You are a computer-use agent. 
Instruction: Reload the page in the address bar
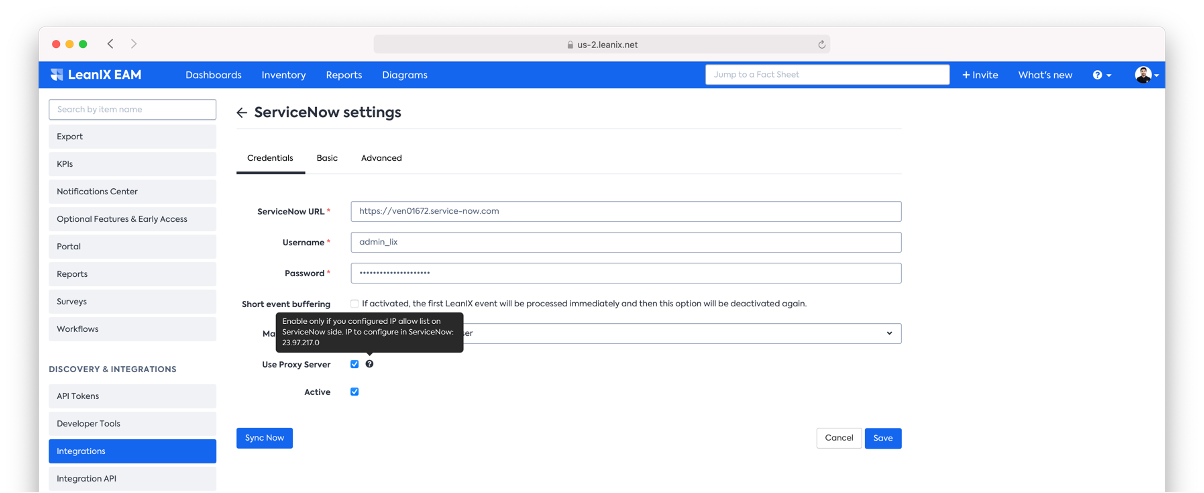click(x=822, y=44)
